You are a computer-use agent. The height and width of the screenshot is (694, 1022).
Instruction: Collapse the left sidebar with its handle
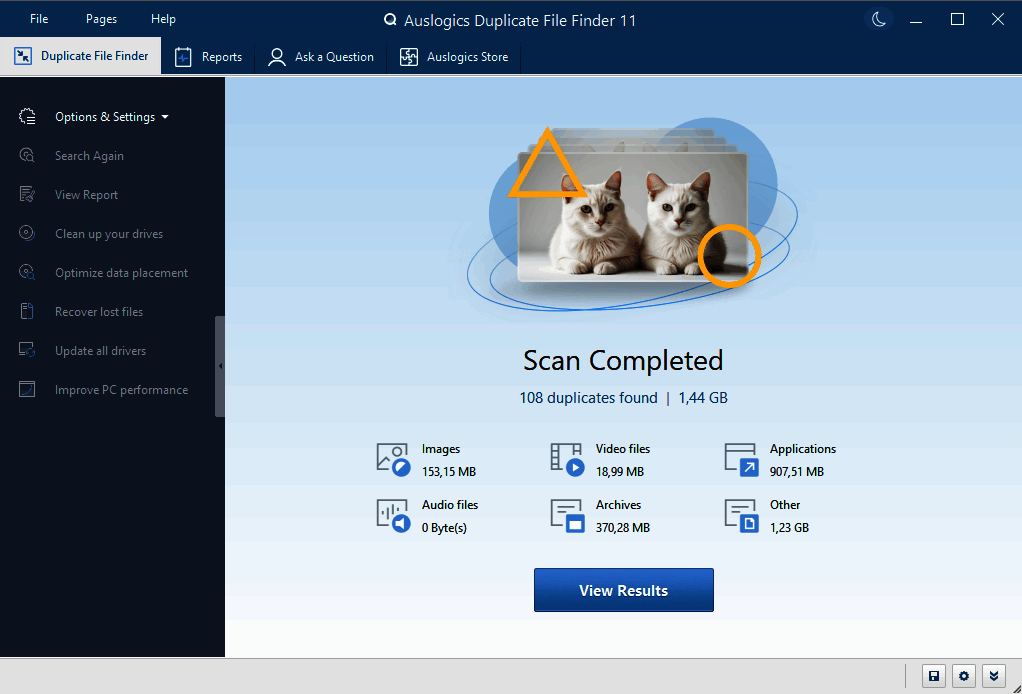click(220, 366)
